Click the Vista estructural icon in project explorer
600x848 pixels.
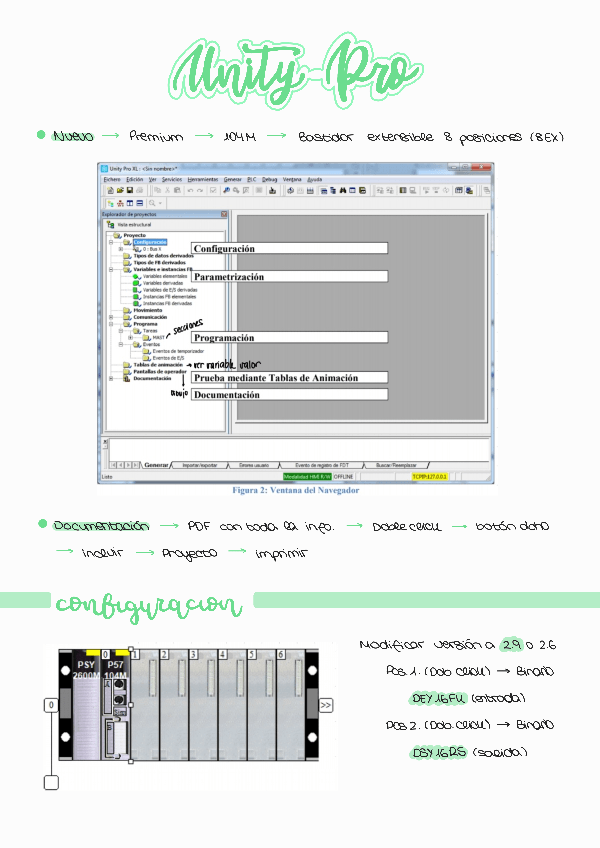pos(110,224)
